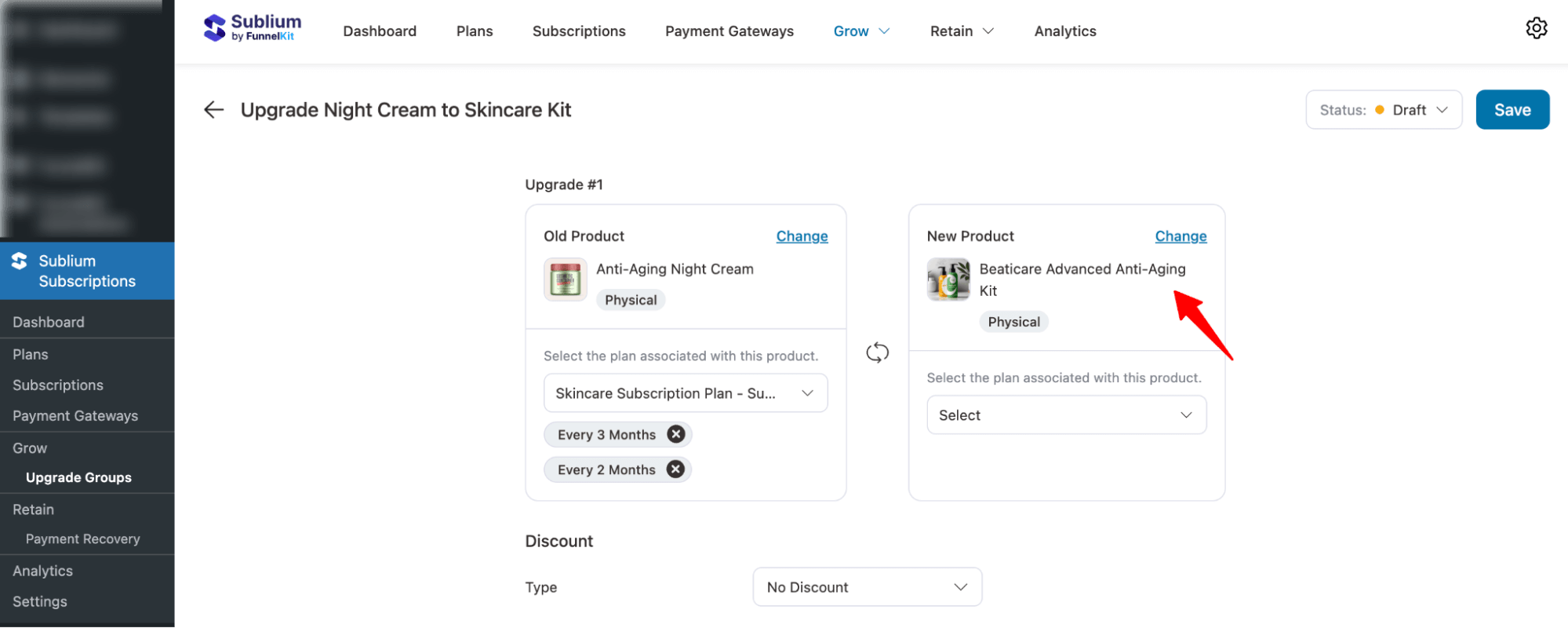The height and width of the screenshot is (628, 1568).
Task: Save the upgrade group
Action: 1512,110
